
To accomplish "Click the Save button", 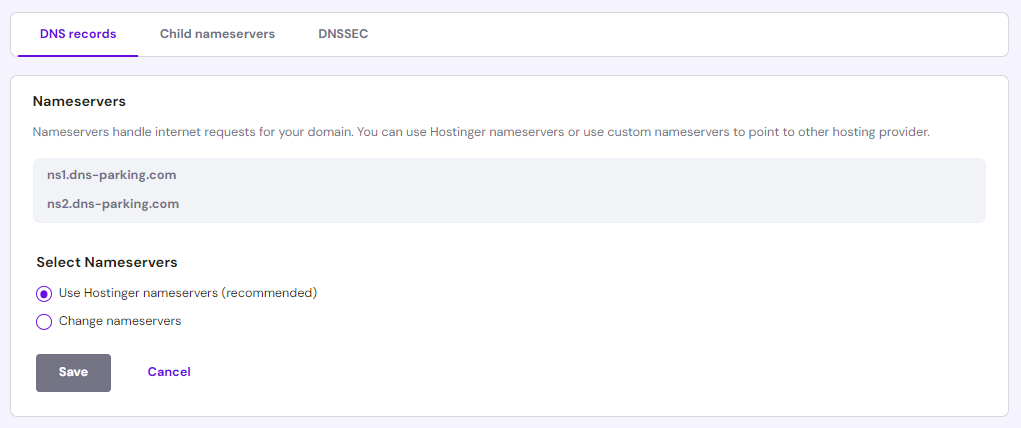I will pyautogui.click(x=73, y=372).
